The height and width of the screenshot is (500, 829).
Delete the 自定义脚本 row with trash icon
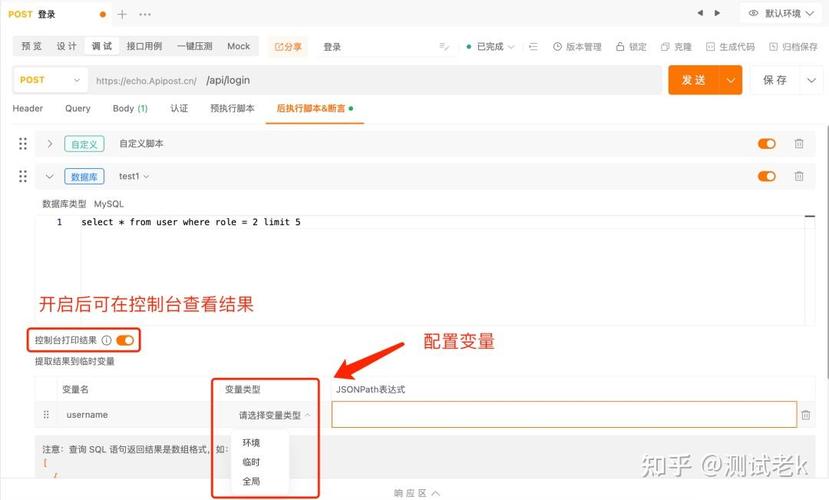point(799,143)
